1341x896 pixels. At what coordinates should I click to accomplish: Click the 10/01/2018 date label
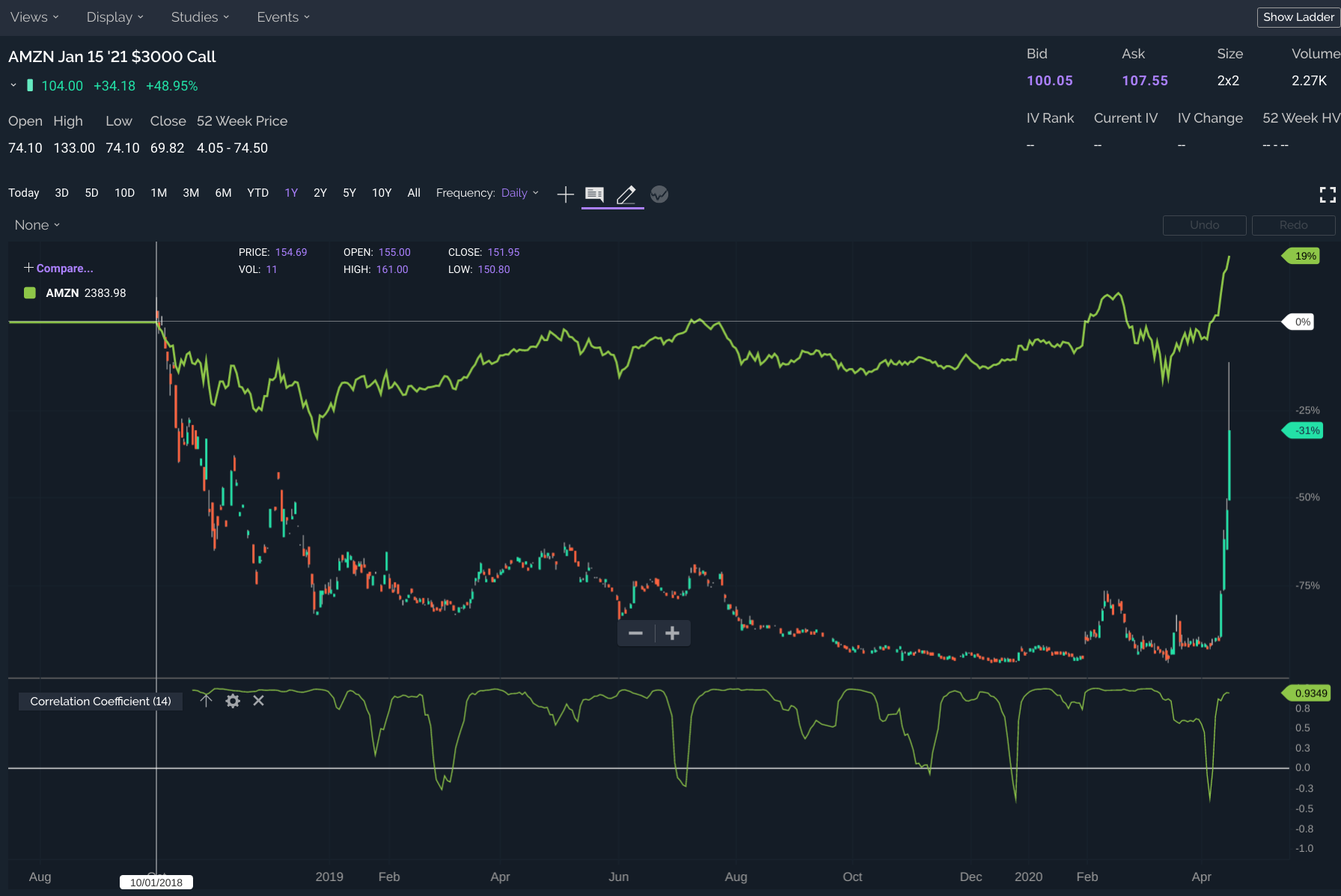pyautogui.click(x=156, y=883)
